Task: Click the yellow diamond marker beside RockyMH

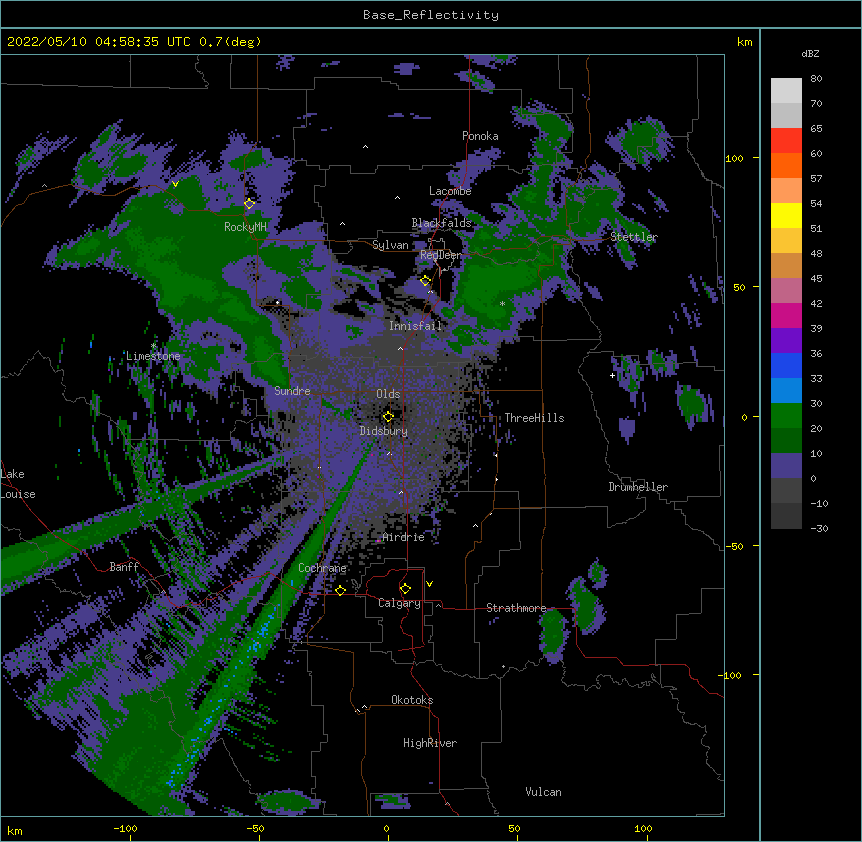Action: point(249,204)
